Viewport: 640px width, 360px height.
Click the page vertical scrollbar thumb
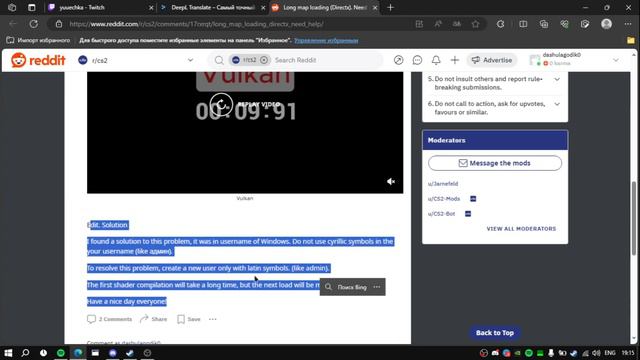pyautogui.click(x=634, y=218)
